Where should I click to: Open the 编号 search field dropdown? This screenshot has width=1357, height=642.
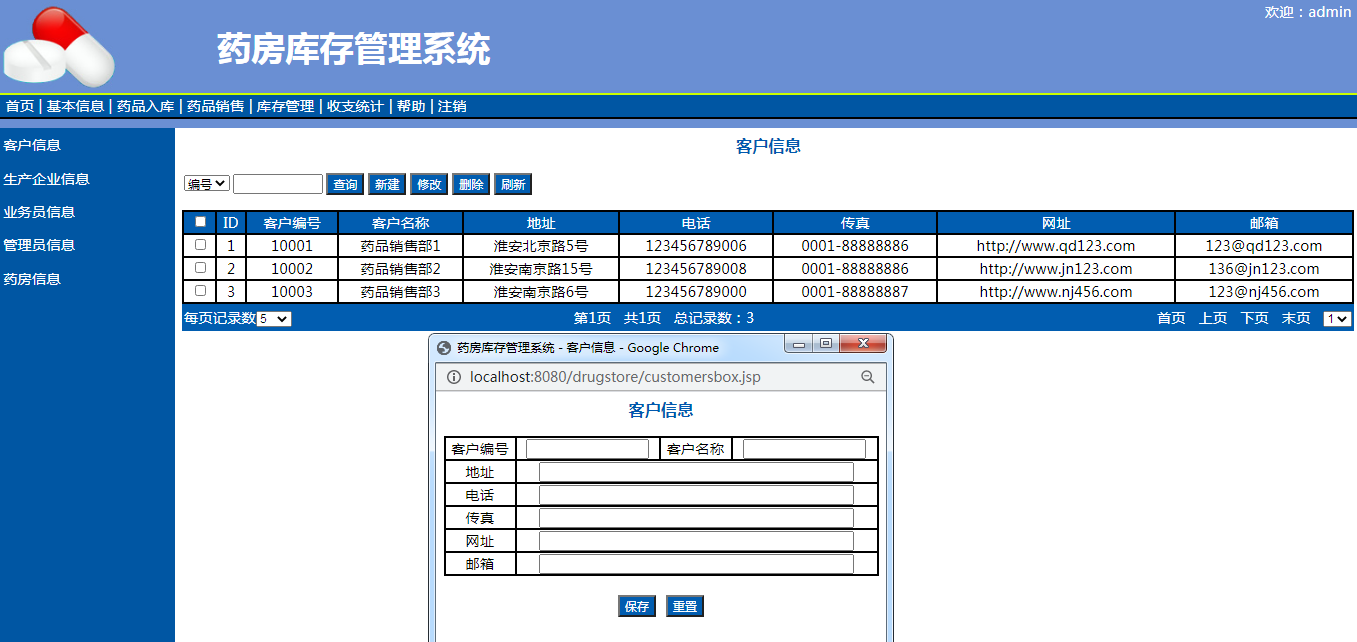[x=207, y=184]
